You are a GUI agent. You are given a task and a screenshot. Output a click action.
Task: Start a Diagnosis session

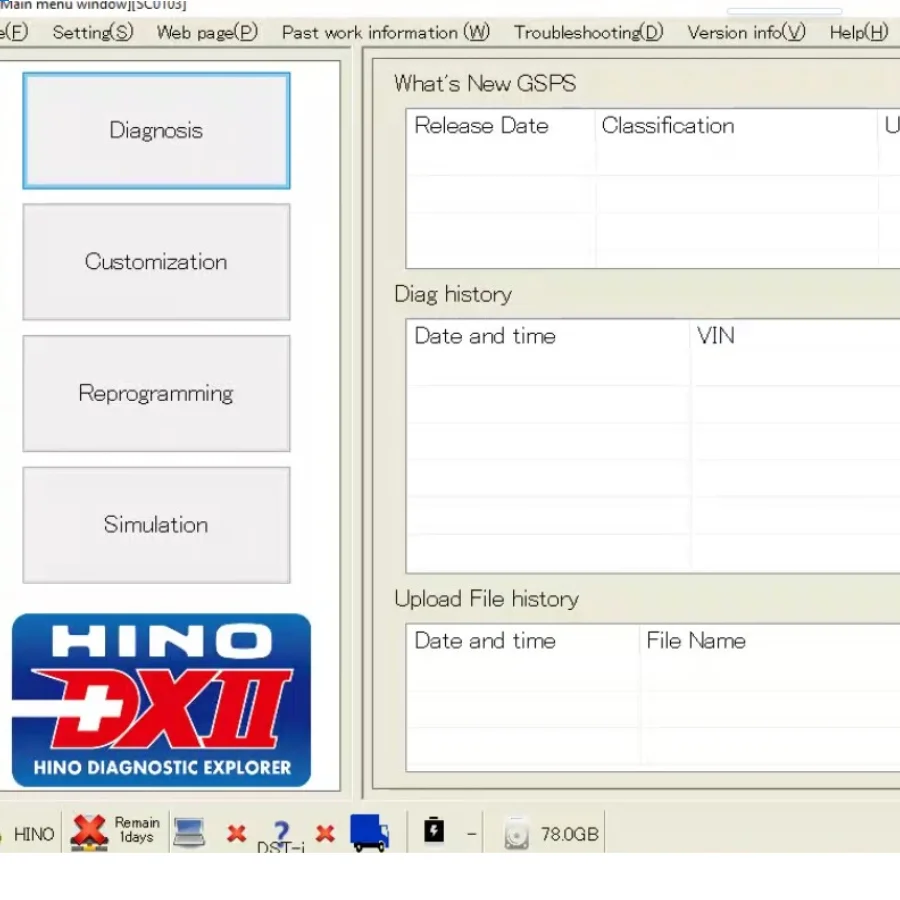click(156, 130)
